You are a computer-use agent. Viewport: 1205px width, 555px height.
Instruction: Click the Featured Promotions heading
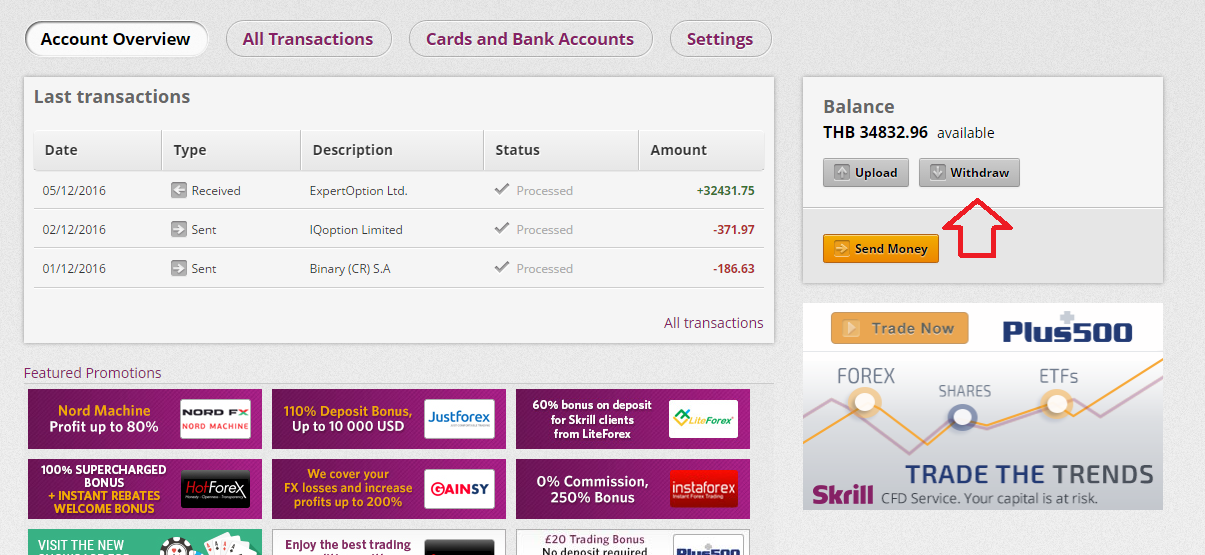pyautogui.click(x=92, y=373)
